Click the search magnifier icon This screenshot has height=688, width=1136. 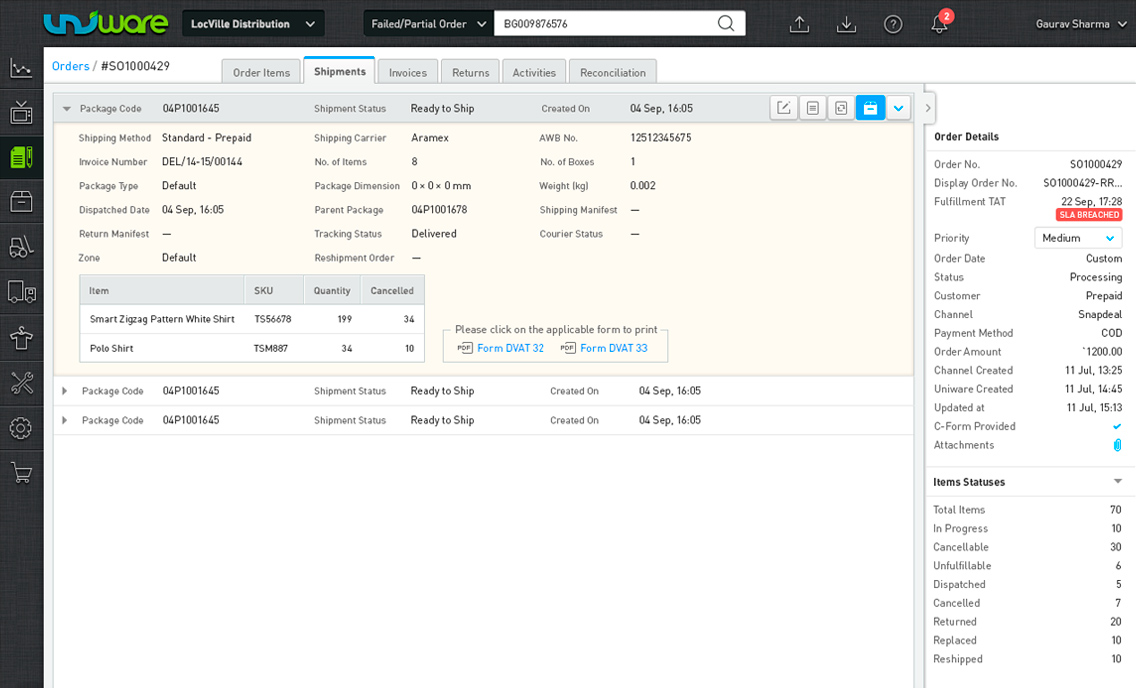coord(726,23)
